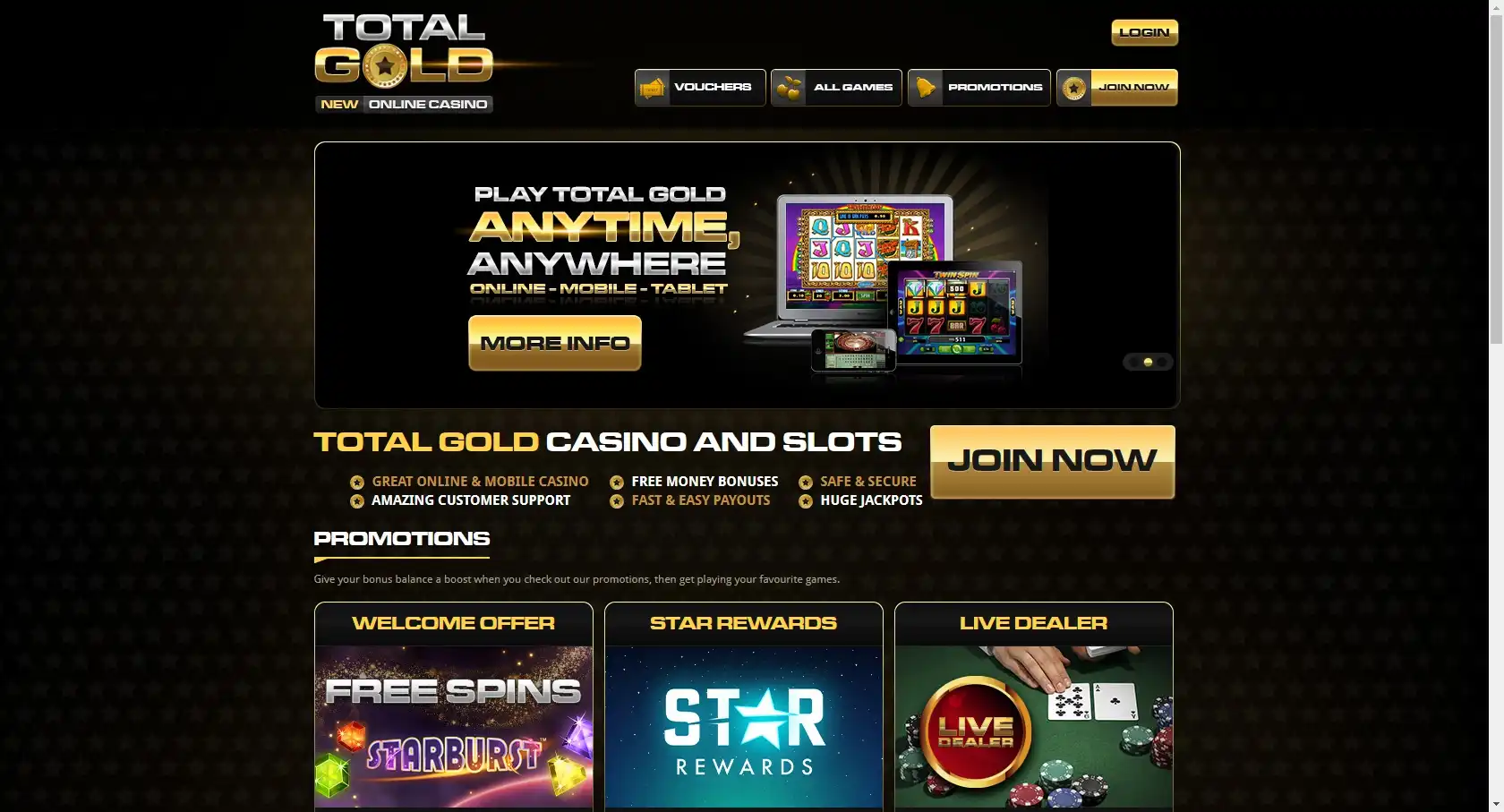
Task: Click the Star Rewards logo image
Action: (744, 727)
